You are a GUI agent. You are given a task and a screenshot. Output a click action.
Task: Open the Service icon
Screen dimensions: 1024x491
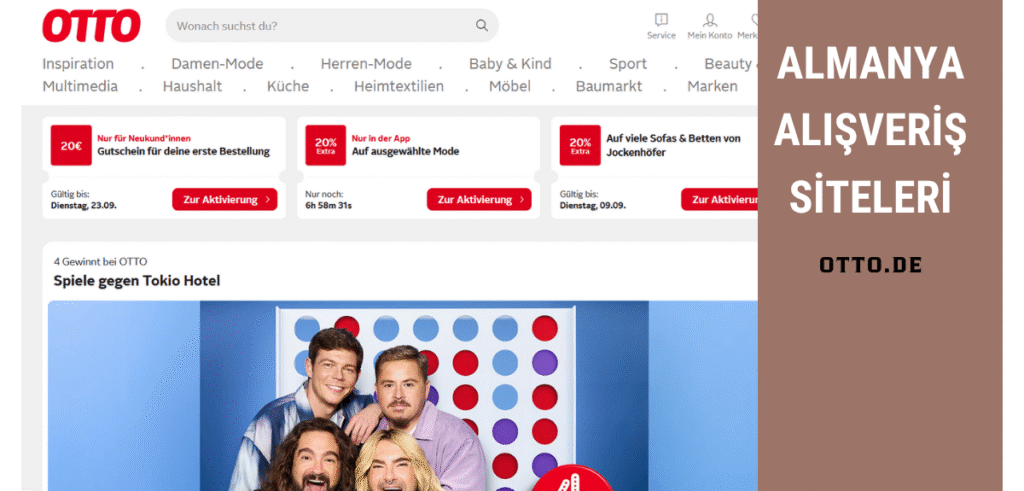tap(661, 20)
